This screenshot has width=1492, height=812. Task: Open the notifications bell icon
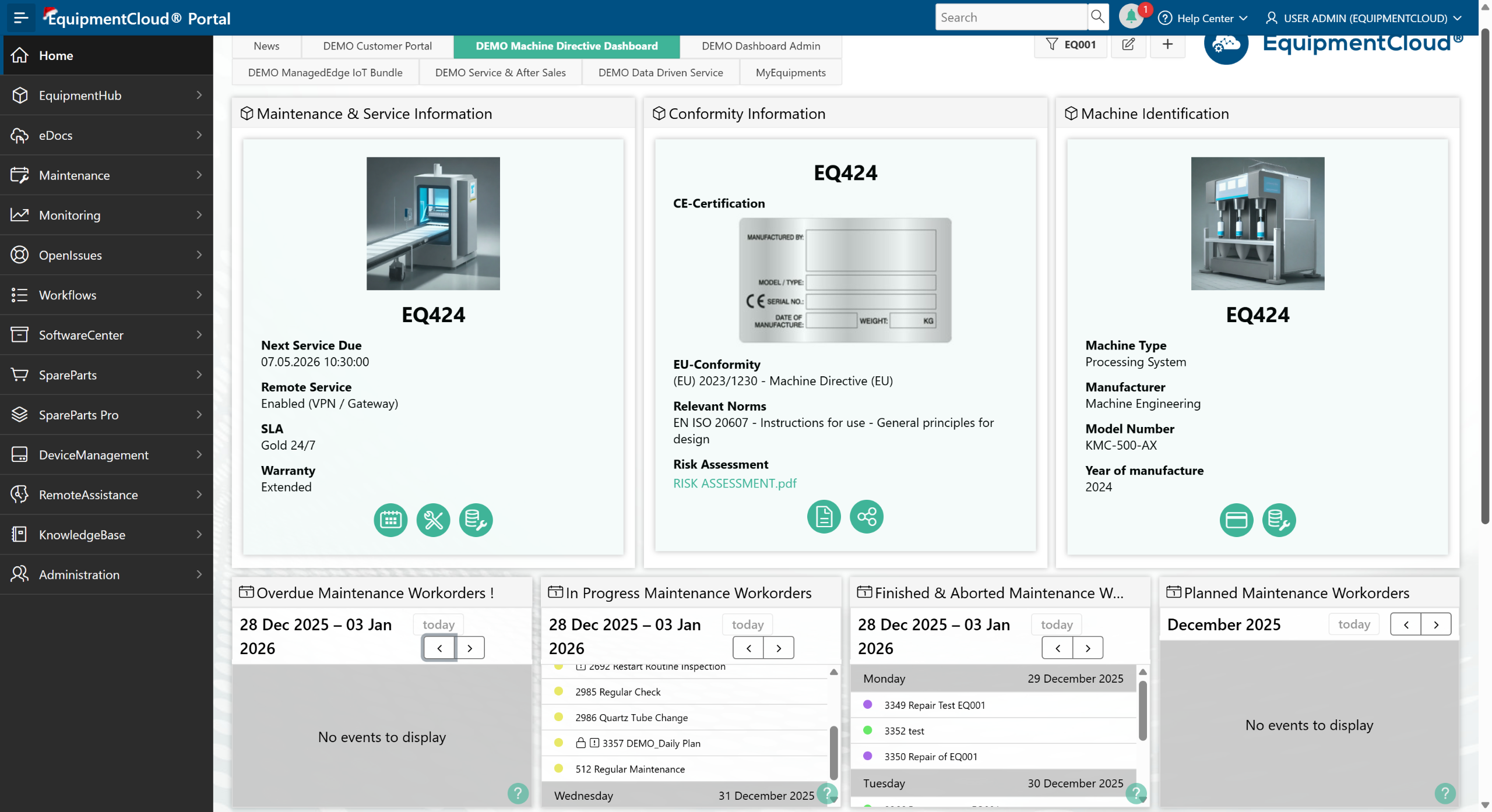pos(1131,17)
